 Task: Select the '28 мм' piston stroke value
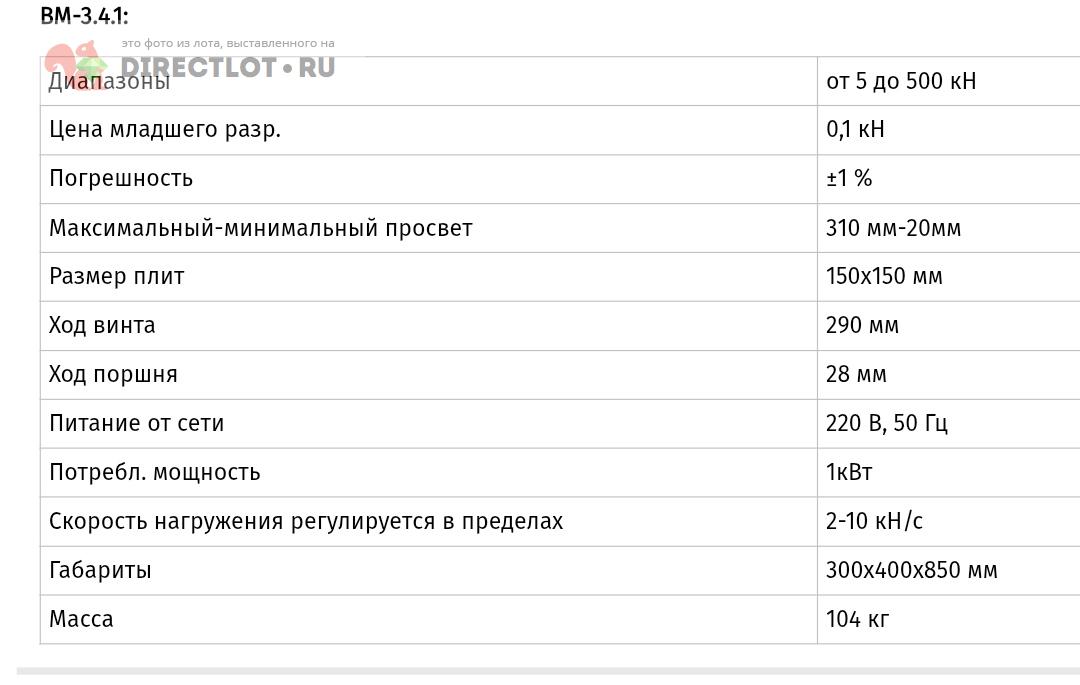coord(856,375)
